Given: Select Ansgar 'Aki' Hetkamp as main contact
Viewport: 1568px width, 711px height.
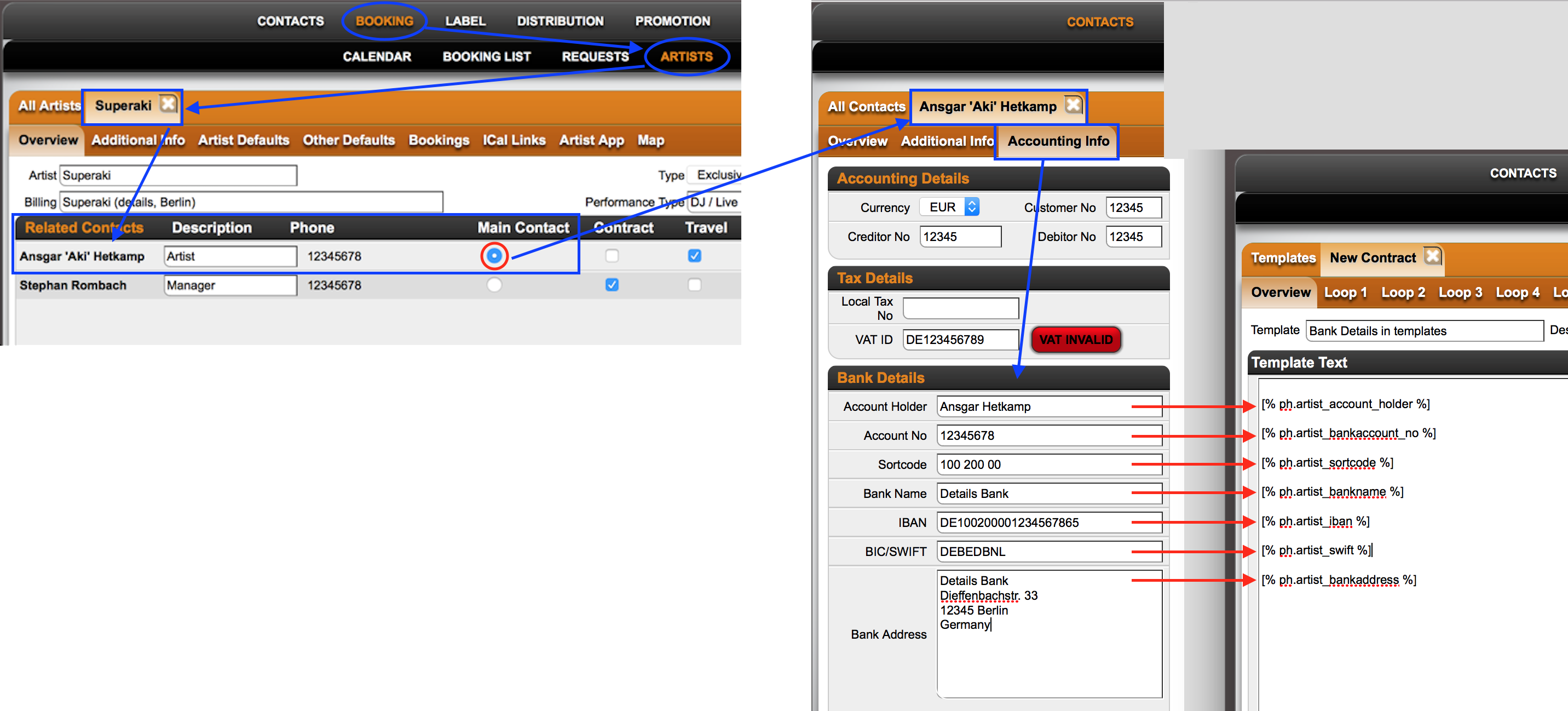Looking at the screenshot, I should [x=494, y=256].
